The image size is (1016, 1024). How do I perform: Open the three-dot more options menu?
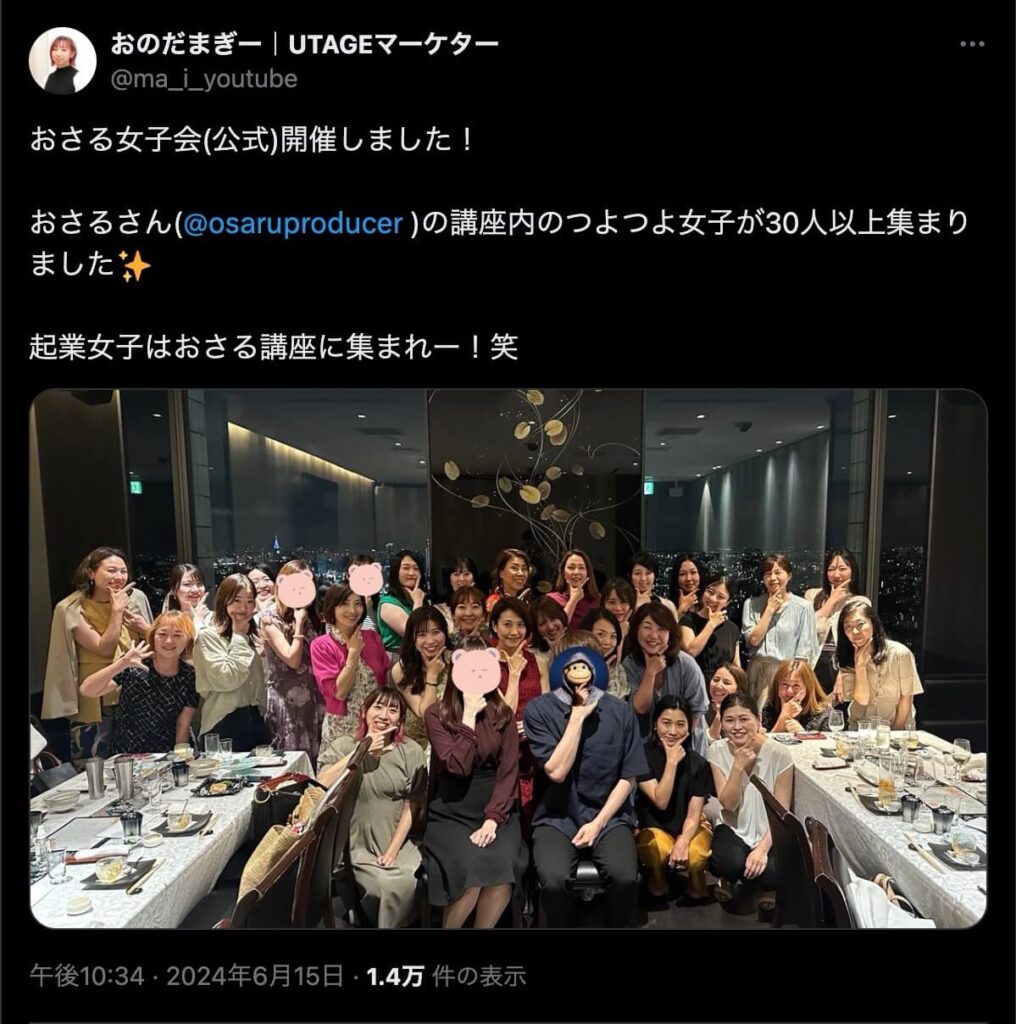(972, 44)
